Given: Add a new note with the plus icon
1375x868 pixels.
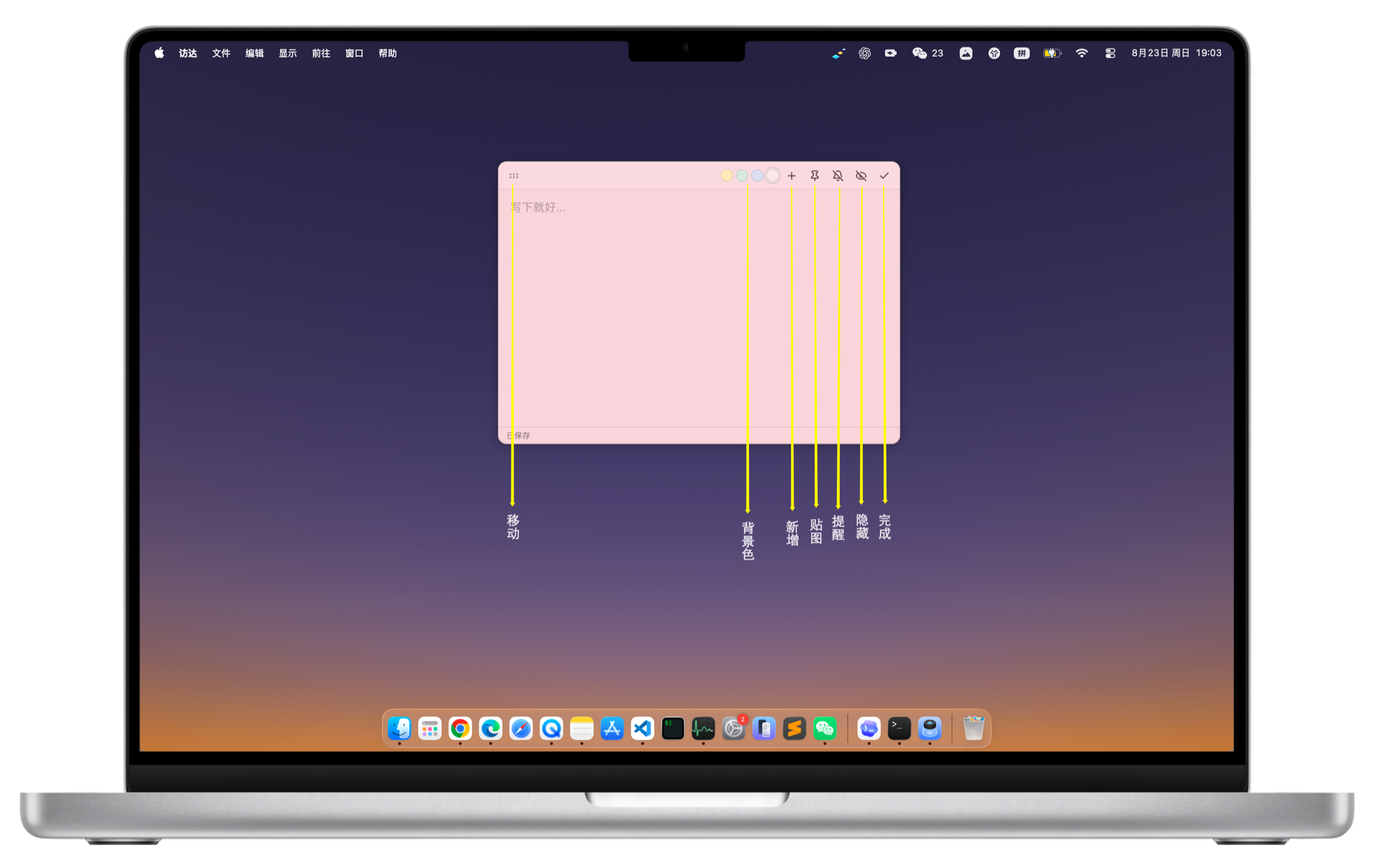Looking at the screenshot, I should point(792,176).
